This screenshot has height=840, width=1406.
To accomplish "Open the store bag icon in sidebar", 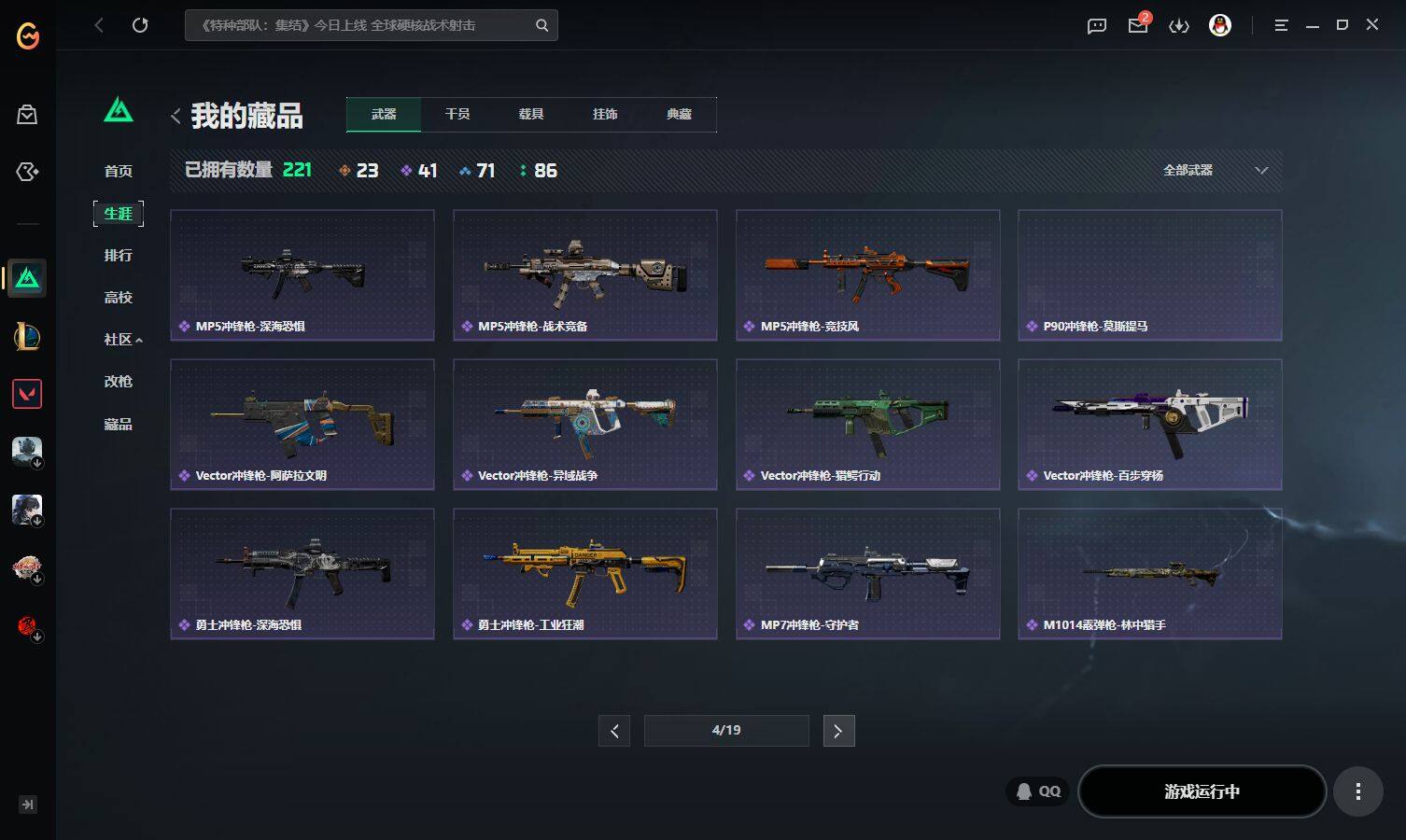I will 27,115.
